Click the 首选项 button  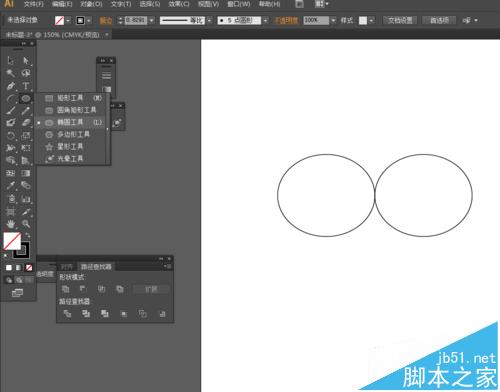pos(439,20)
